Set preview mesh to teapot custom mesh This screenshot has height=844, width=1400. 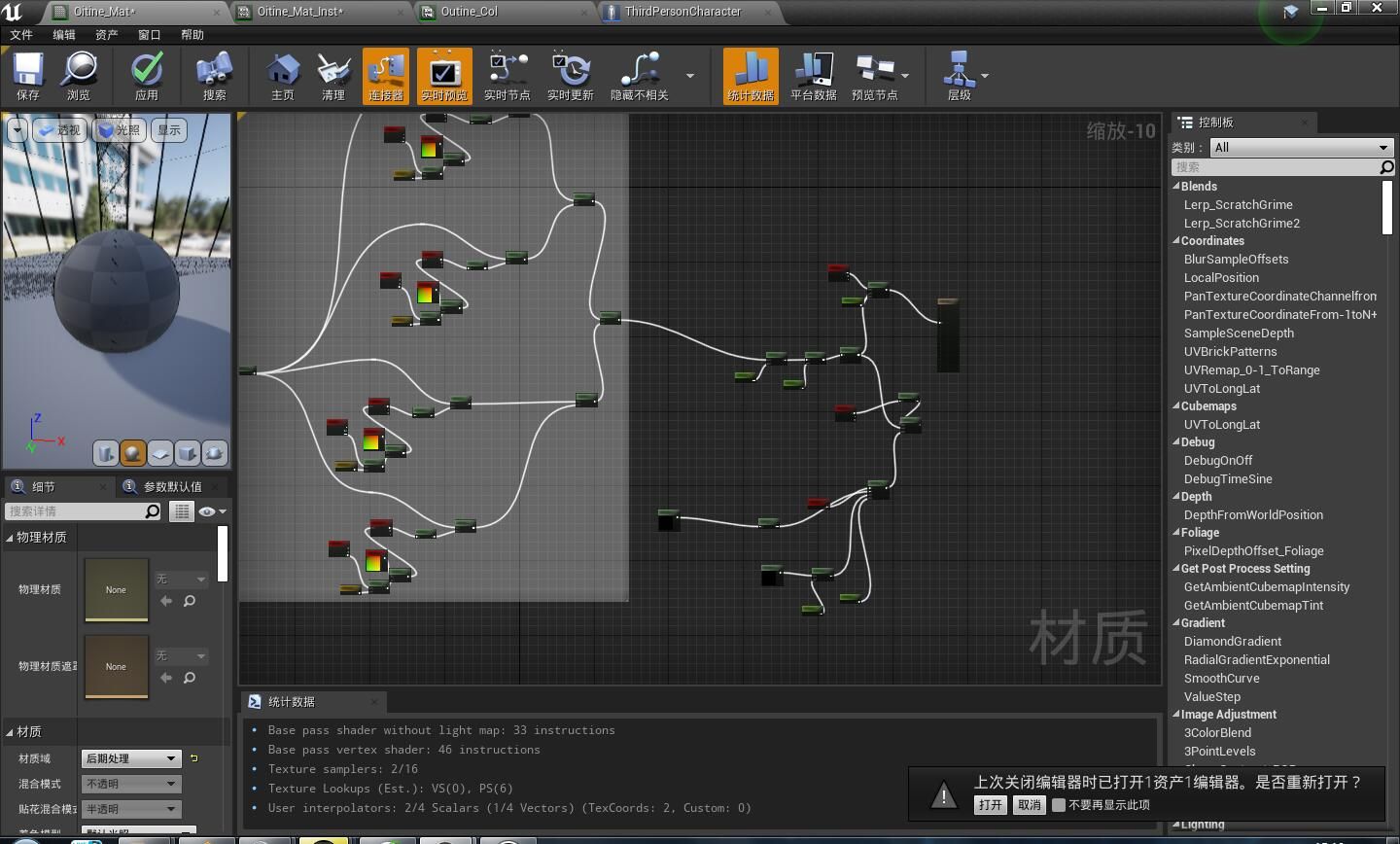(x=215, y=452)
